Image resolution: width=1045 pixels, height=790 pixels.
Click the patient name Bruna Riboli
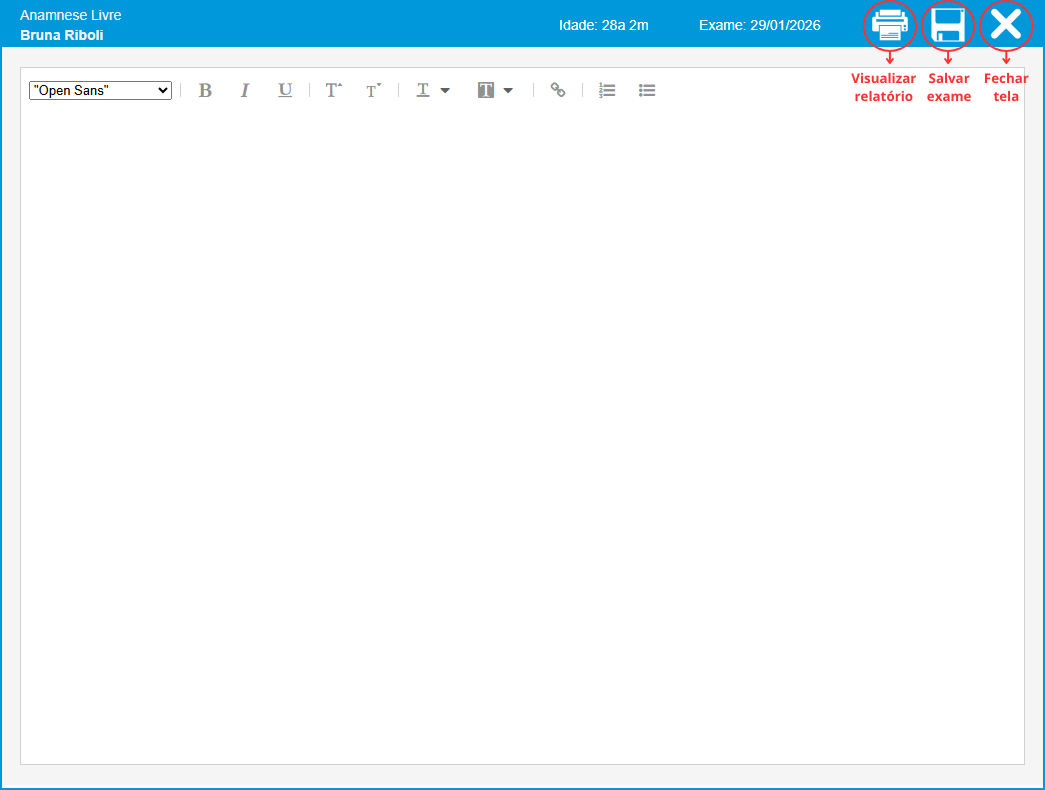pyautogui.click(x=62, y=35)
